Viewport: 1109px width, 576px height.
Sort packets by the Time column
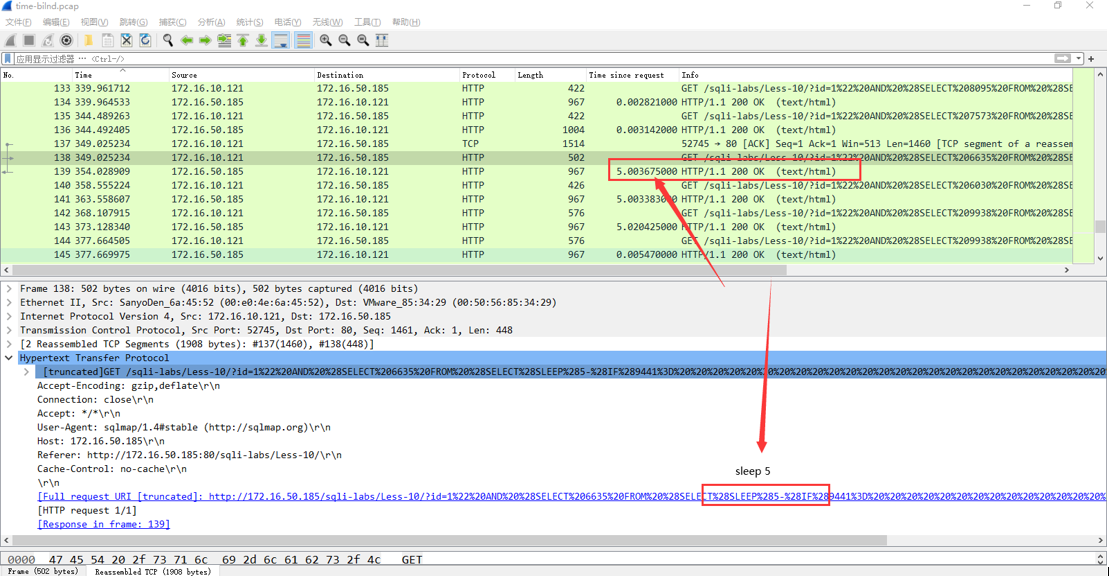click(119, 75)
